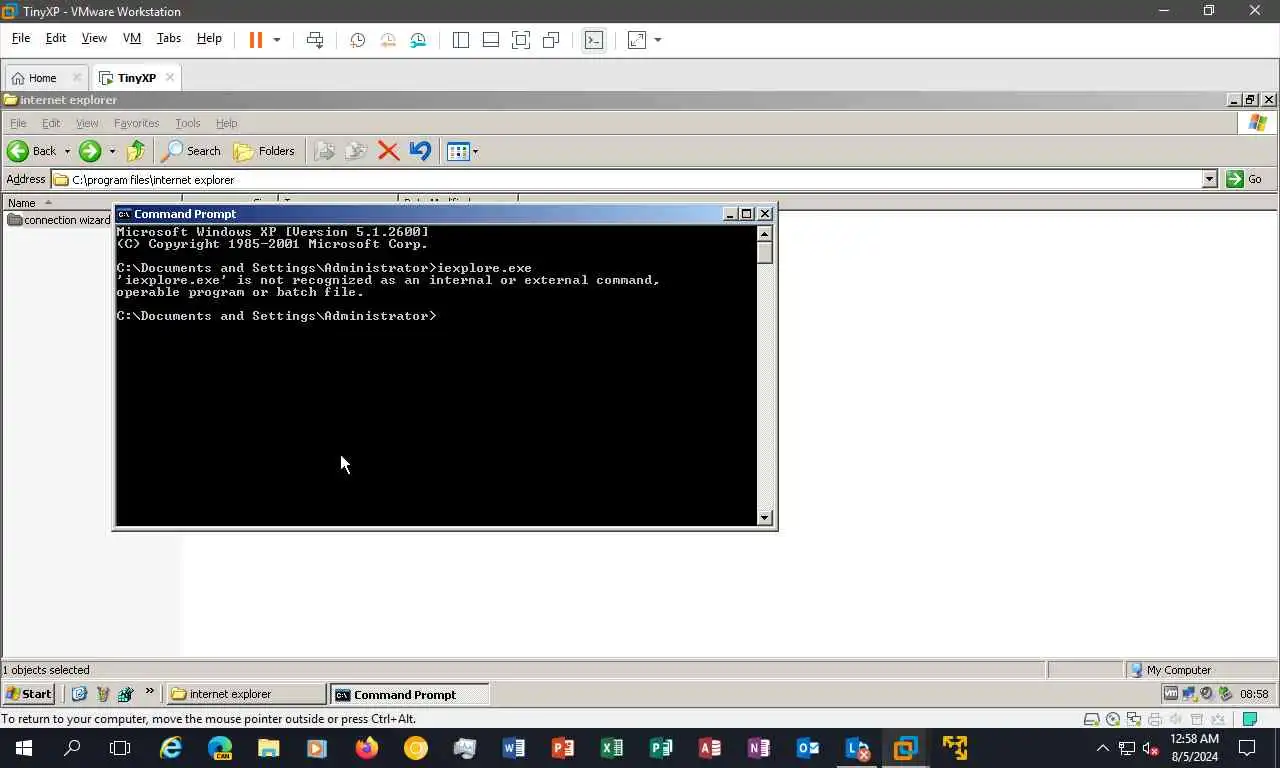Image resolution: width=1280 pixels, height=768 pixels.
Task: Click Search in the explorer toolbar
Action: [192, 151]
